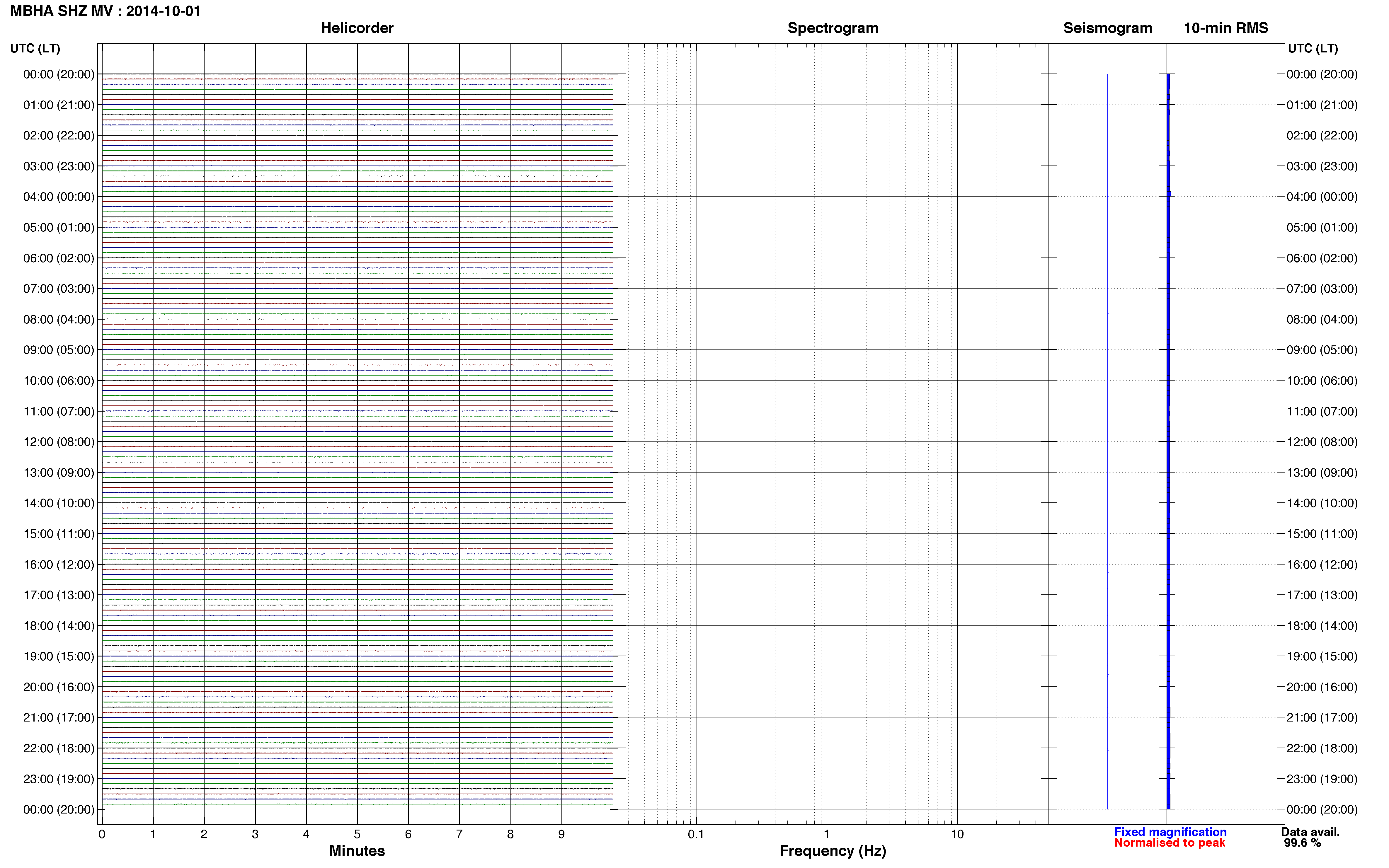Click frequency tick label '1' on spectrogram axis
1389x868 pixels.
(x=826, y=834)
